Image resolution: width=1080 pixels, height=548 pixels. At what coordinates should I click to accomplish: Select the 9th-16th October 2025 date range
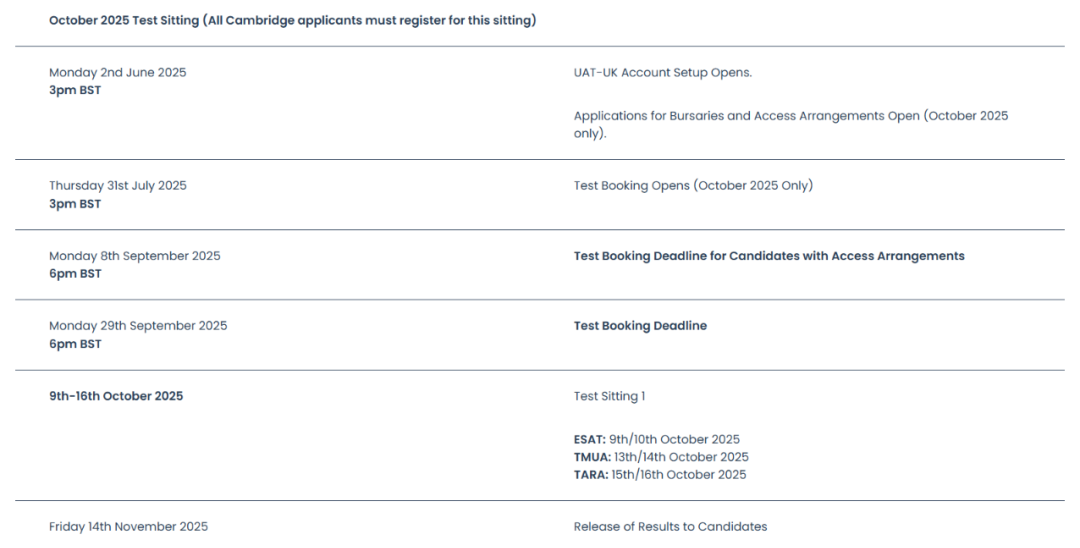116,396
